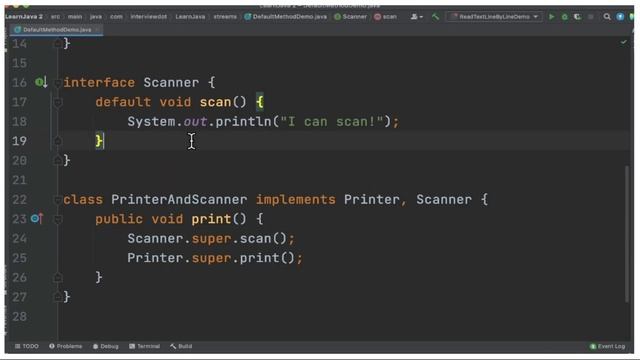Click "println" on line 18
This screenshot has width=640, height=360.
pyautogui.click(x=243, y=122)
